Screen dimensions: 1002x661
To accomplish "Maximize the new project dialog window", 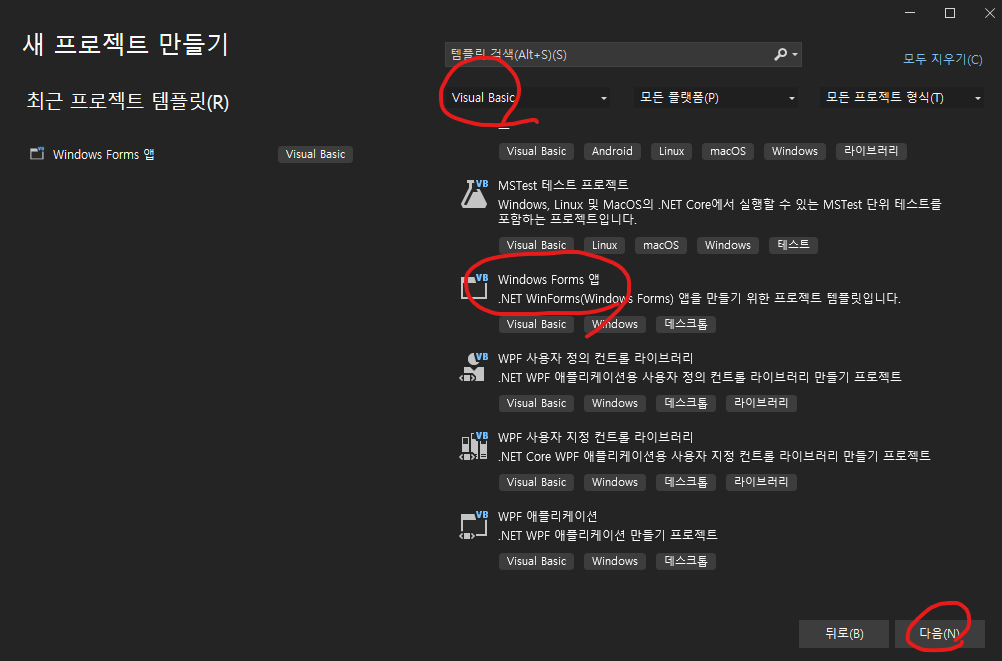I will 950,13.
